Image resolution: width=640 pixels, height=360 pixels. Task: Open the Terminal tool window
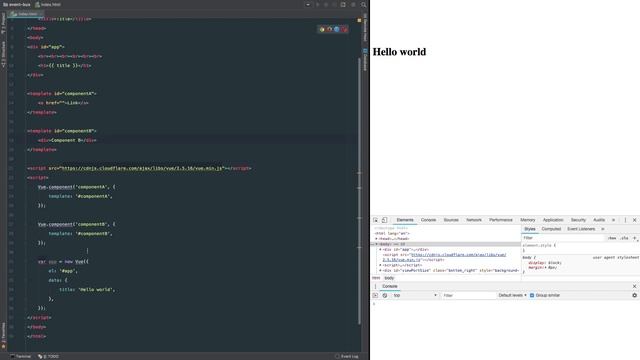pyautogui.click(x=20, y=356)
